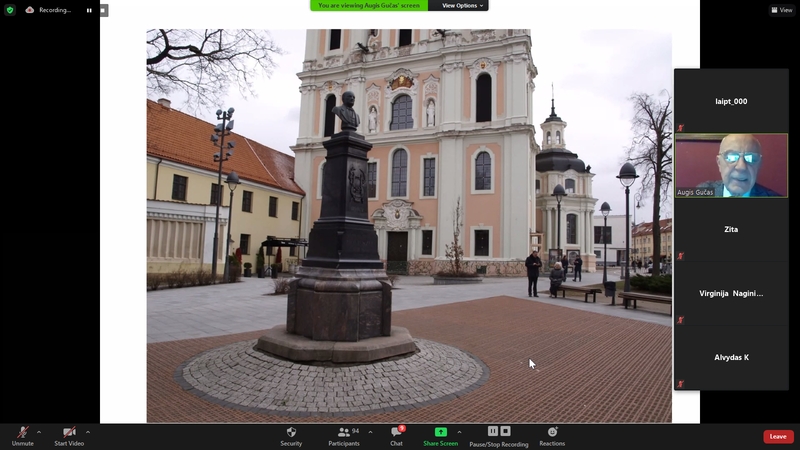Open the View Options dropdown
This screenshot has width=800, height=450.
click(x=463, y=6)
